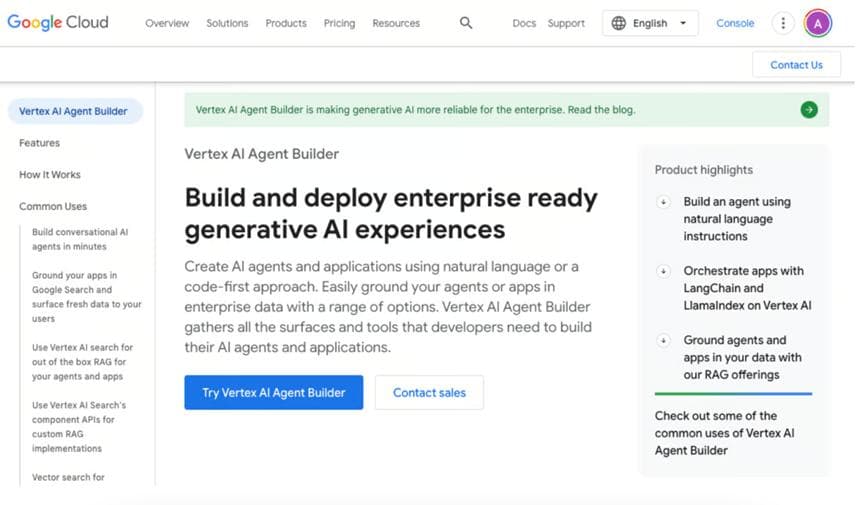This screenshot has width=865, height=505.
Task: Select Features in the left sidebar
Action: coord(40,143)
